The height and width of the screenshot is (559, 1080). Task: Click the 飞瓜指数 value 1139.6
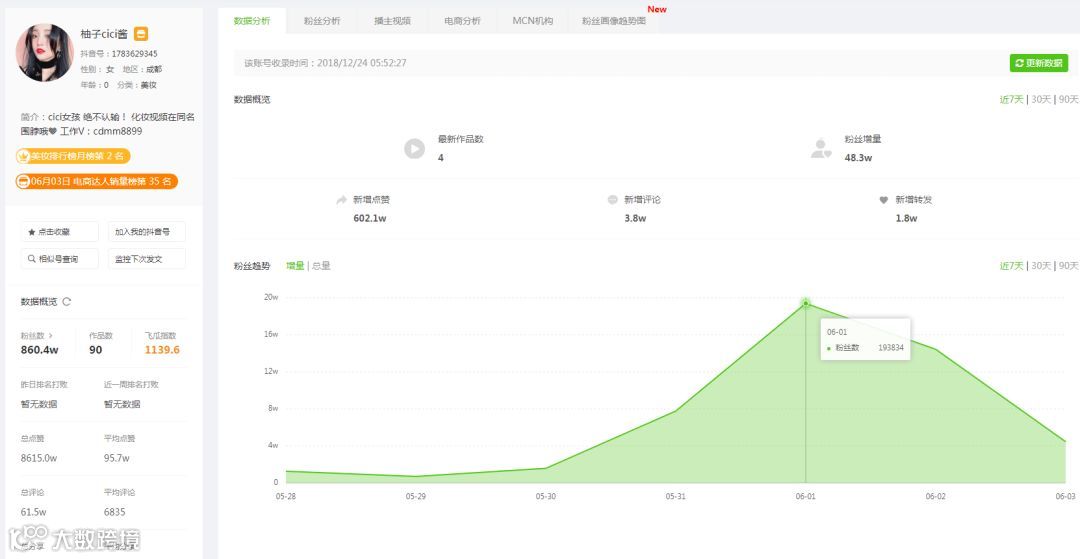click(x=162, y=350)
